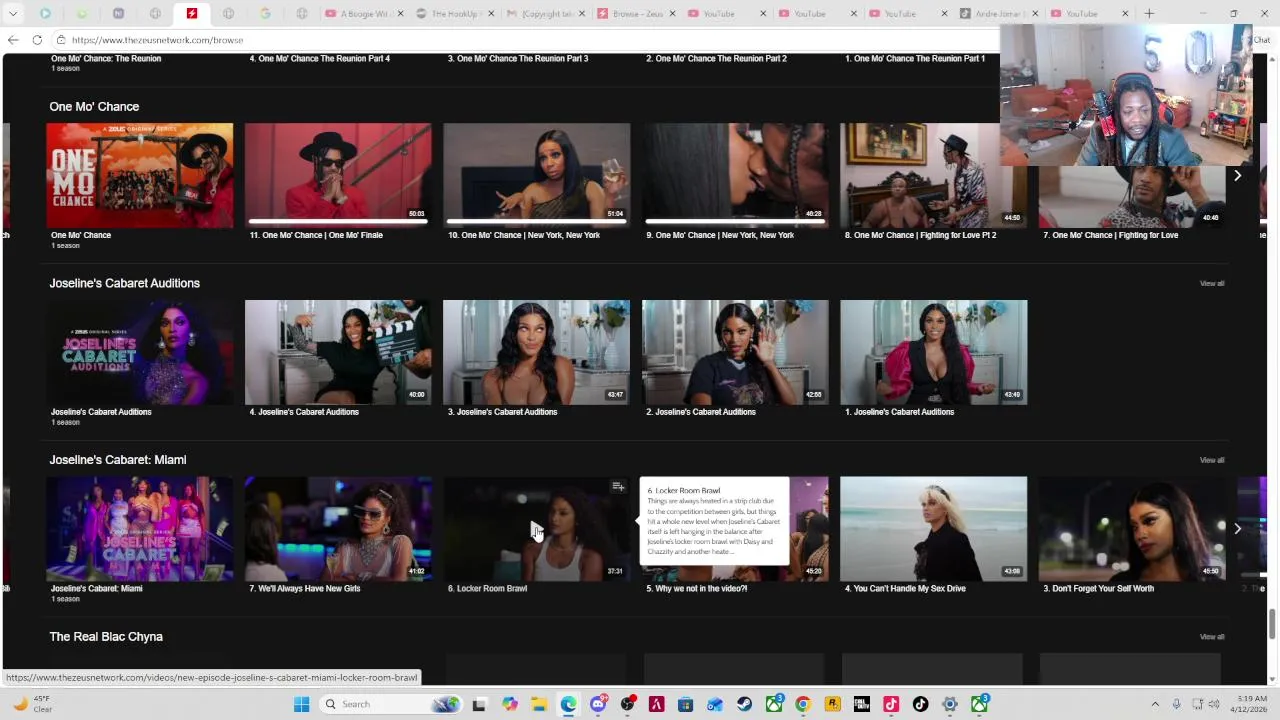Open a new browser tab with the plus icon

(x=1149, y=13)
